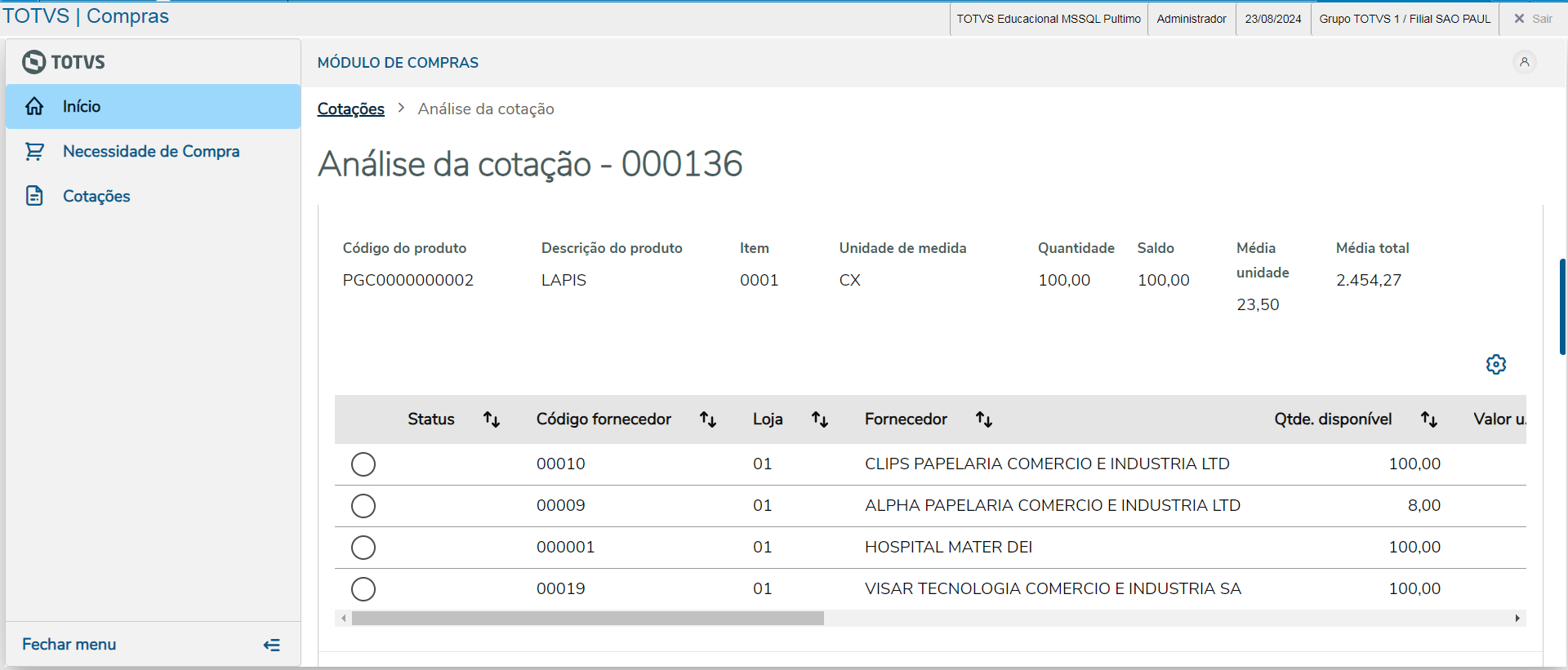
Task: Open the table column settings gear
Action: pos(1495,364)
